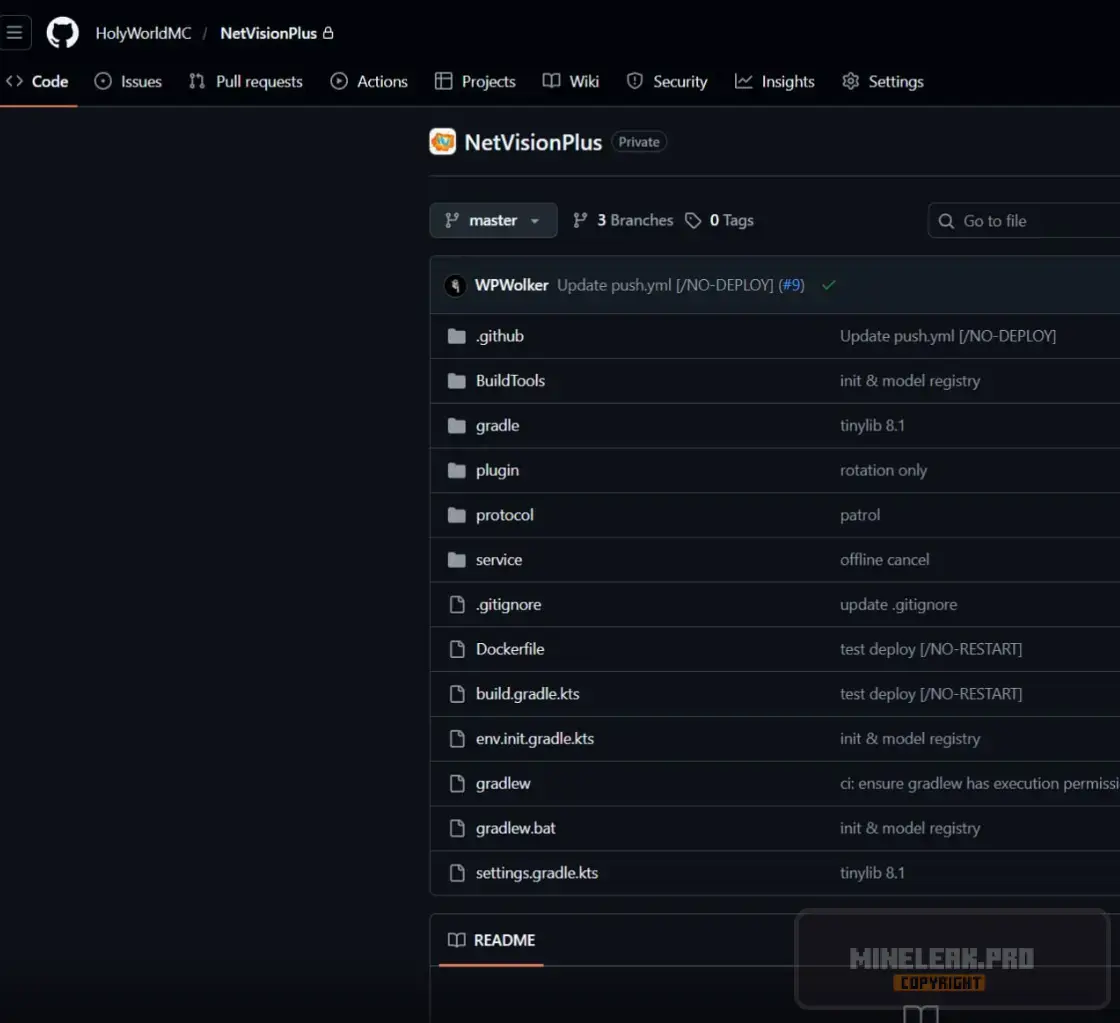The image size is (1120, 1023).
Task: Open the hamburger navigation menu
Action: pyautogui.click(x=15, y=33)
